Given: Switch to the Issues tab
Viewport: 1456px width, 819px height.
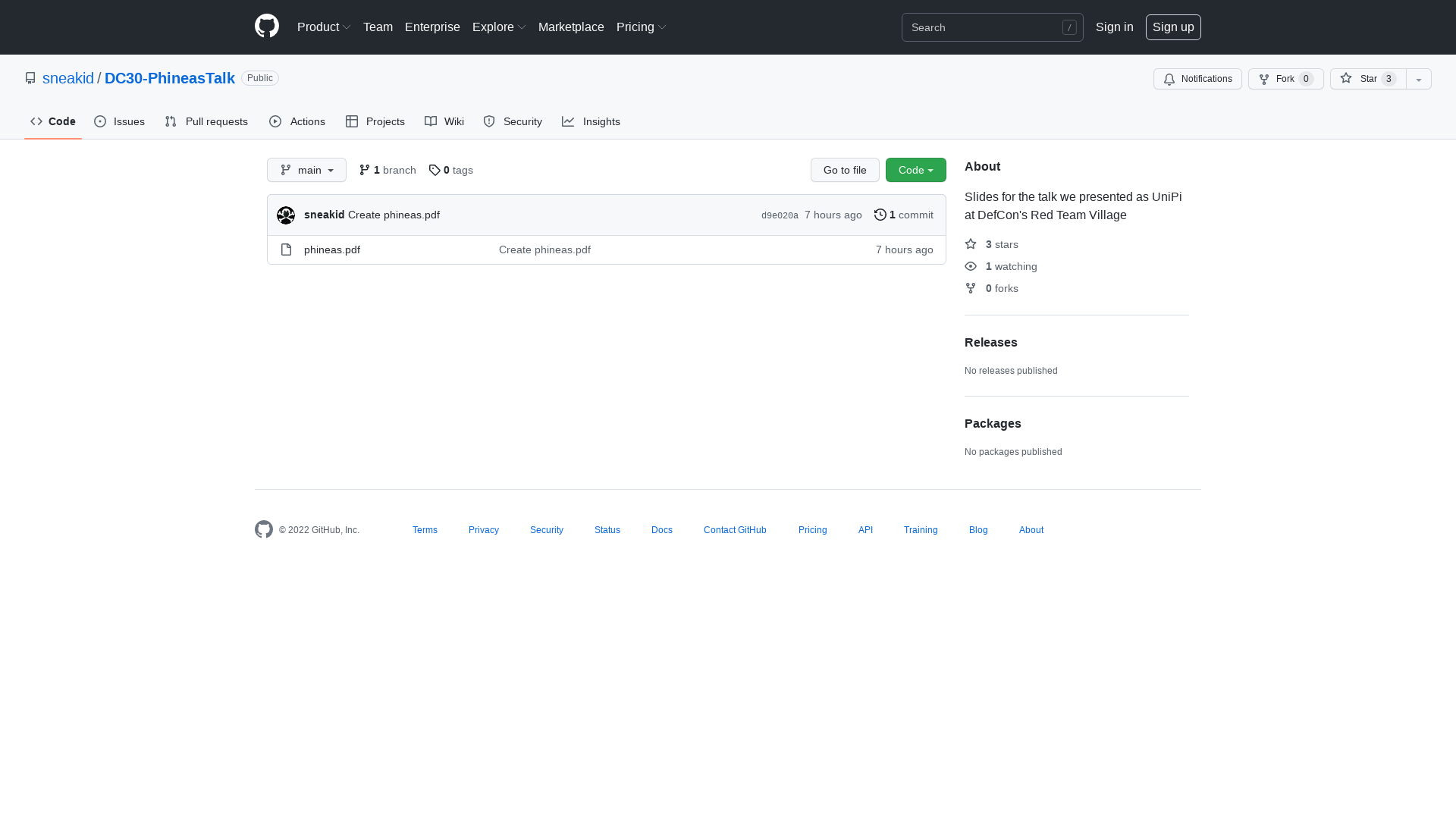Looking at the screenshot, I should 120,121.
